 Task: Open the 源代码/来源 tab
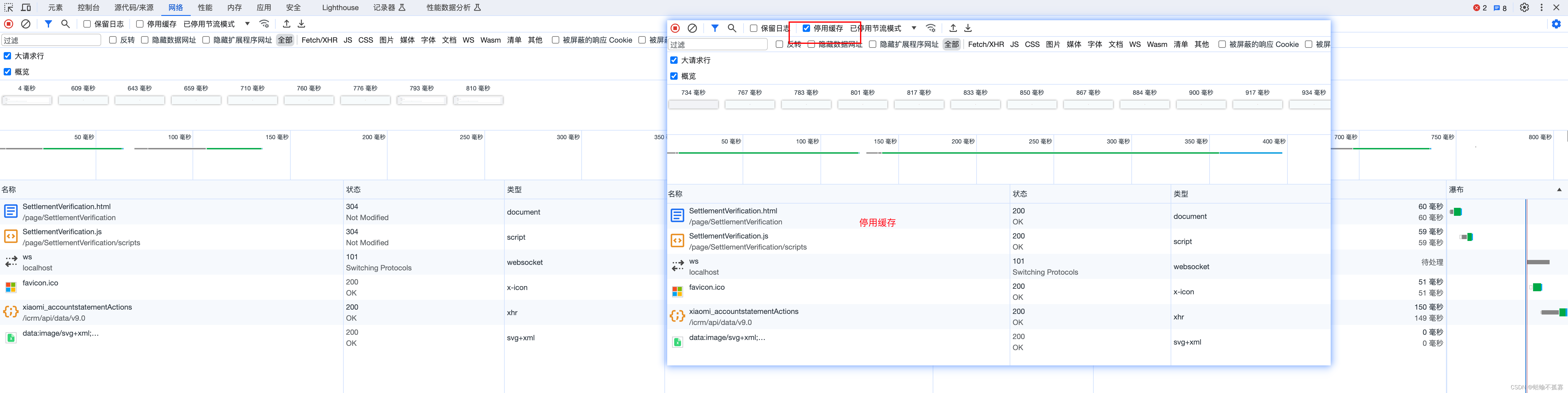(x=134, y=7)
